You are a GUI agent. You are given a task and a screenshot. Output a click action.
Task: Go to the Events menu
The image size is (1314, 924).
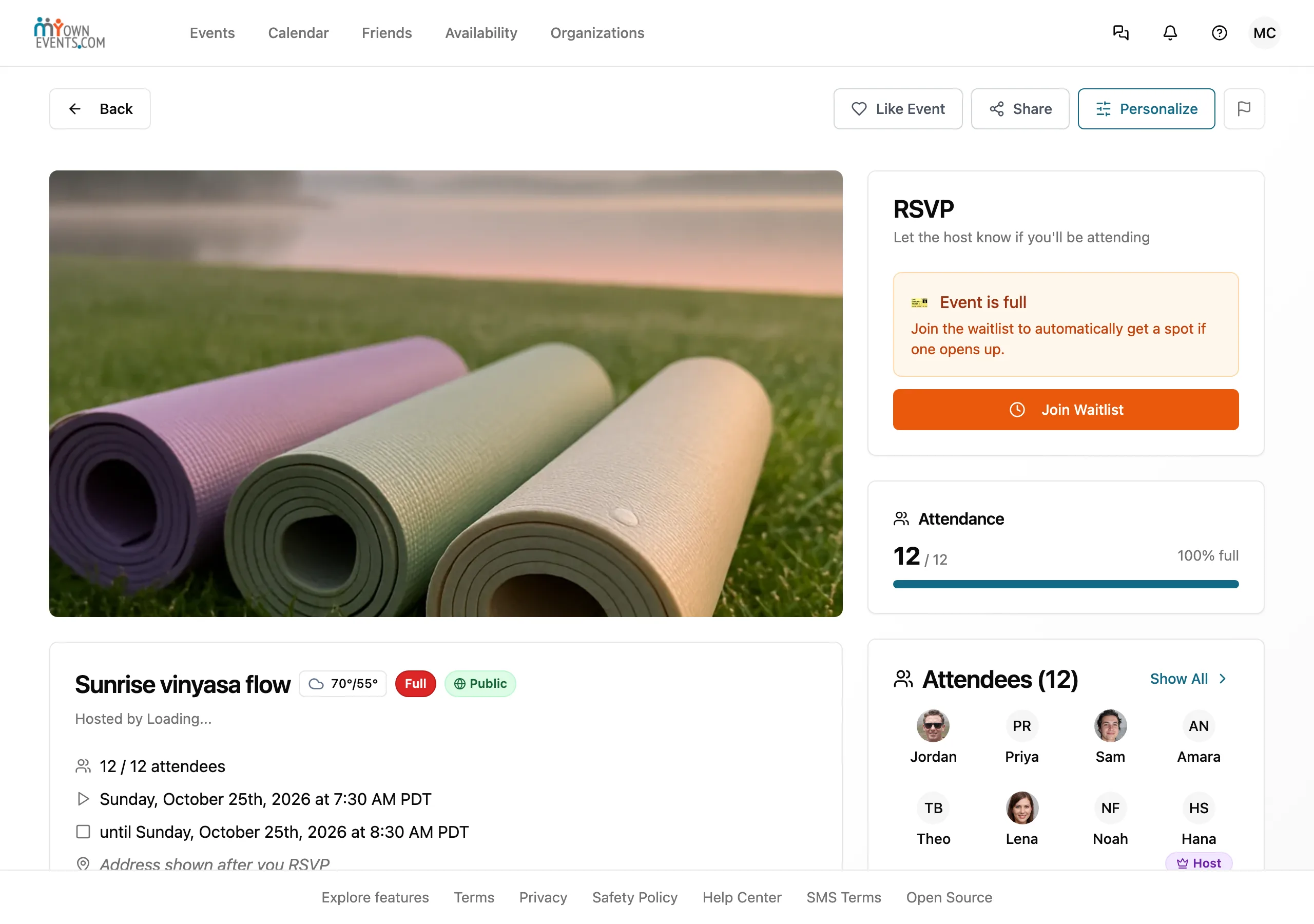click(212, 33)
